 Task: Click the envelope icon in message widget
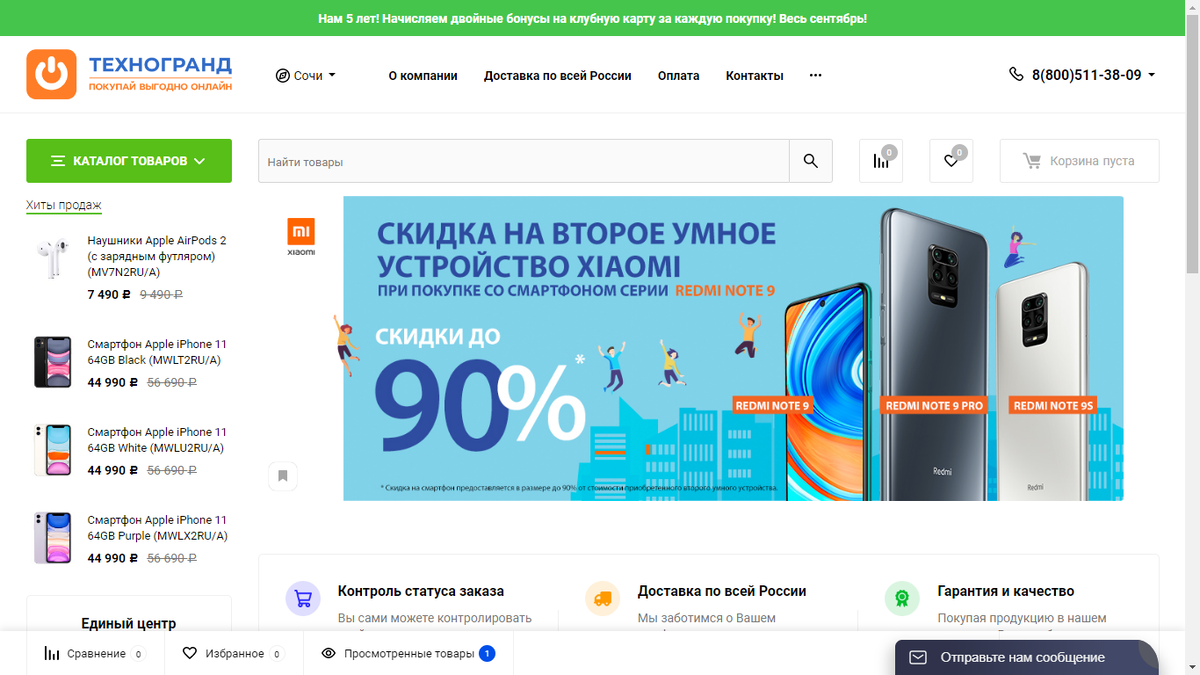point(918,657)
